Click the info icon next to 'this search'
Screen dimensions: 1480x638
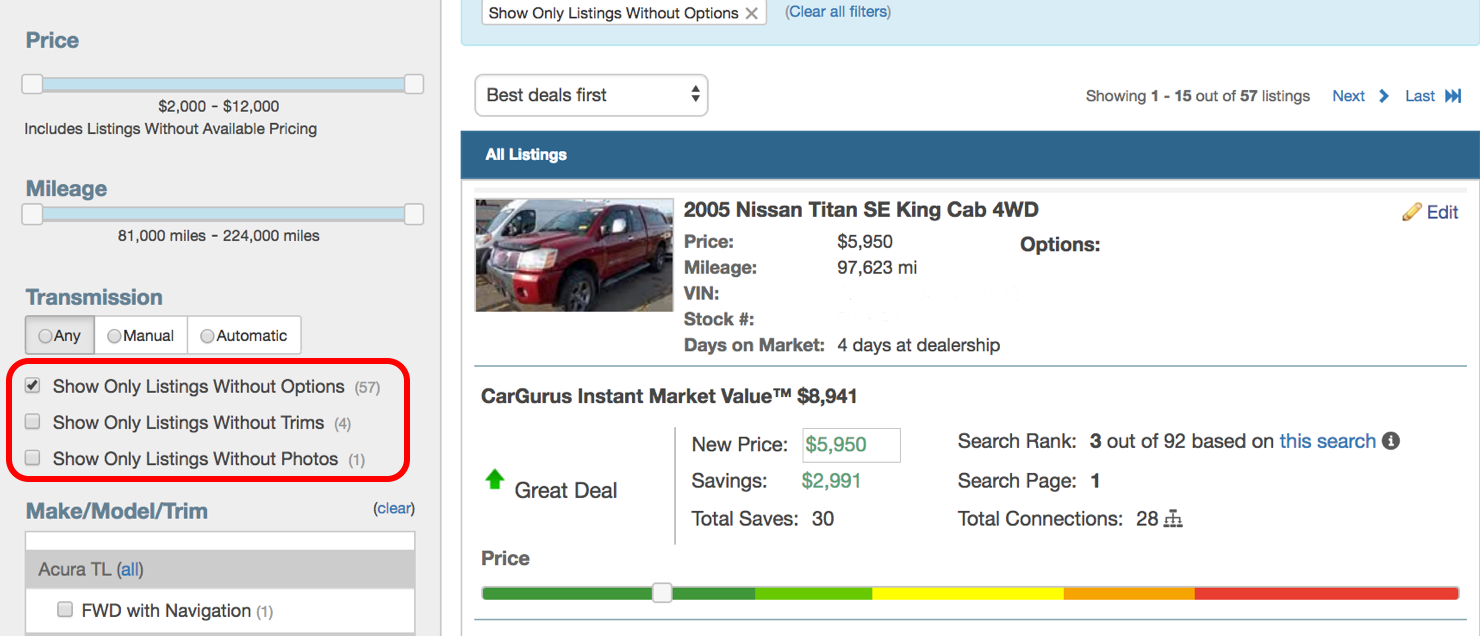click(x=1390, y=441)
